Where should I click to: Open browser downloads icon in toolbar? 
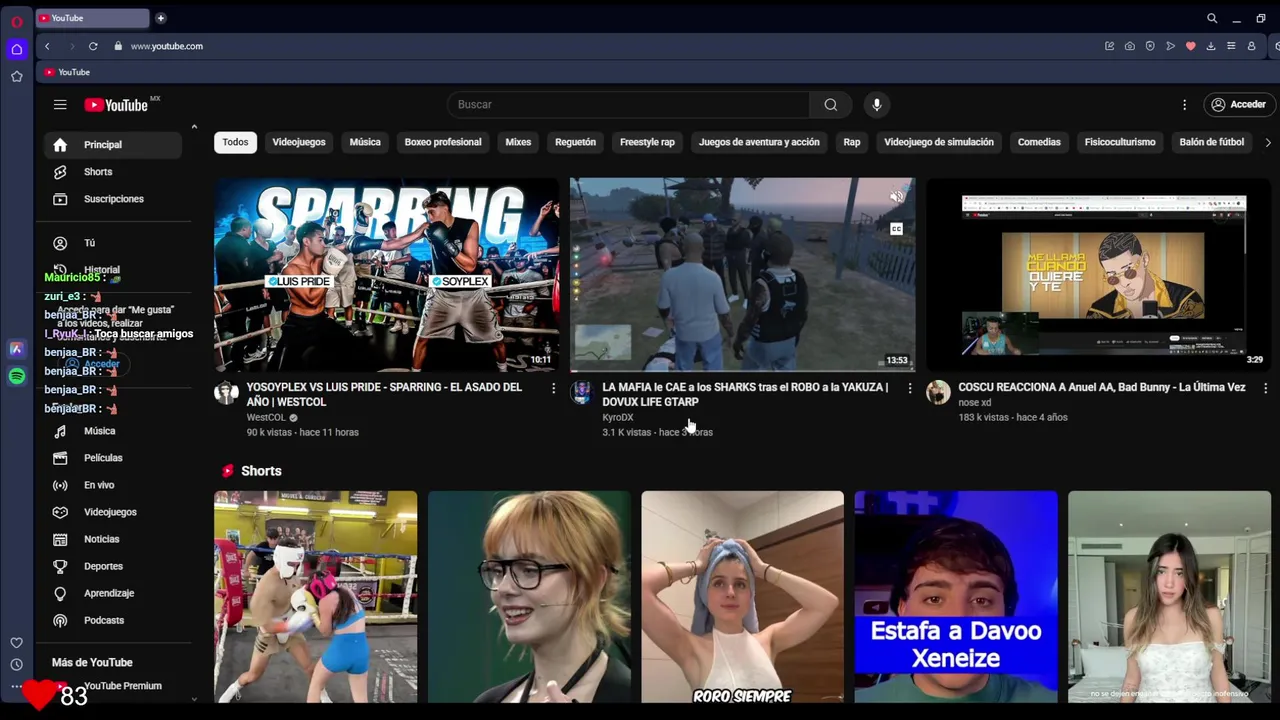coord(1210,46)
